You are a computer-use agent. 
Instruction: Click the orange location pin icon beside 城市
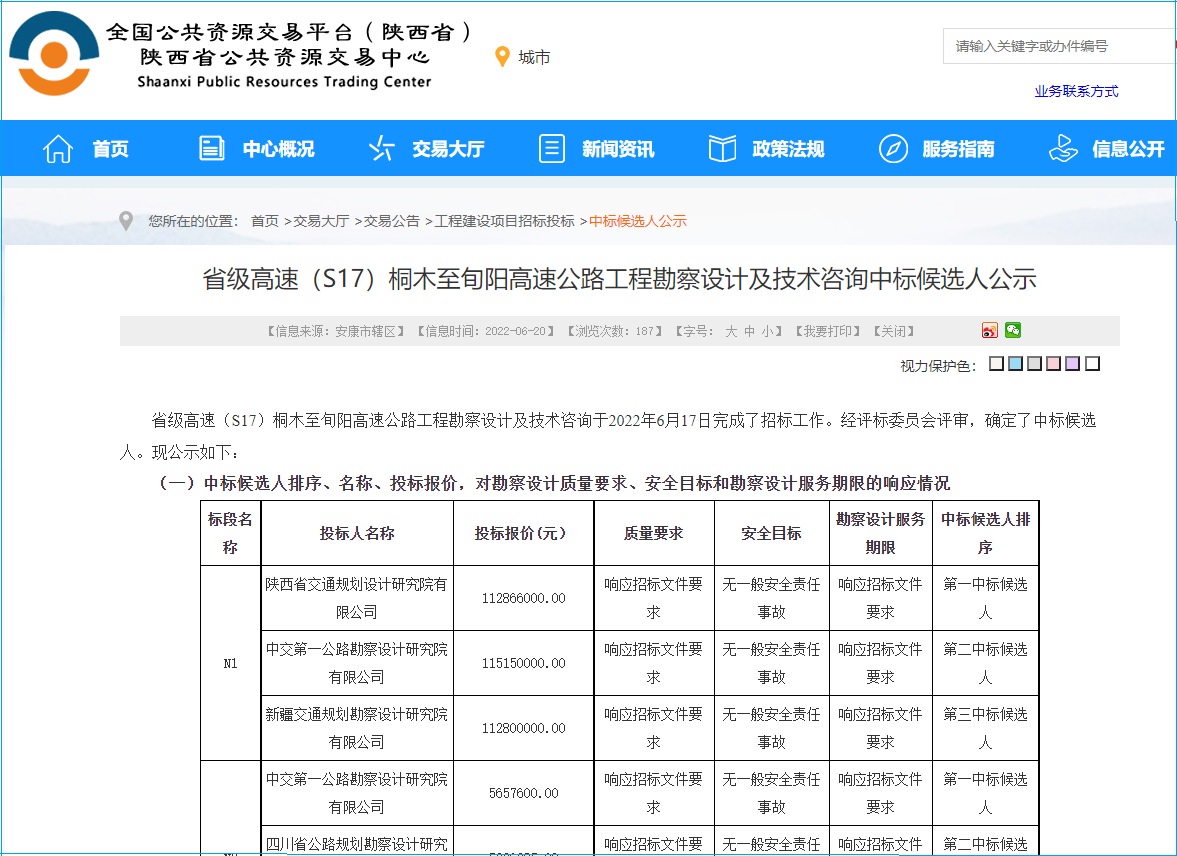pyautogui.click(x=503, y=57)
